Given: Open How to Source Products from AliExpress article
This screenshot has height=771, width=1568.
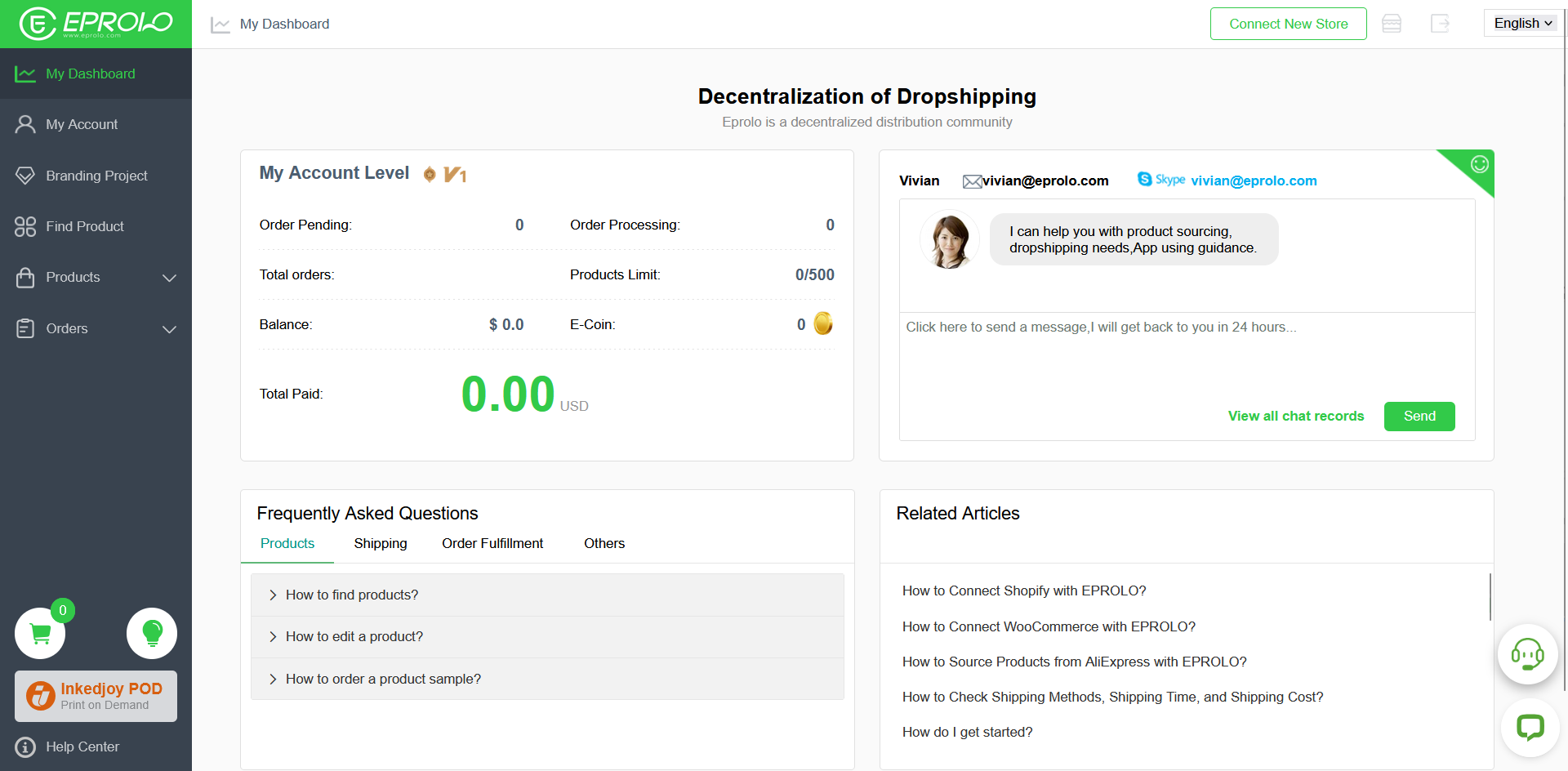Looking at the screenshot, I should tap(1075, 662).
